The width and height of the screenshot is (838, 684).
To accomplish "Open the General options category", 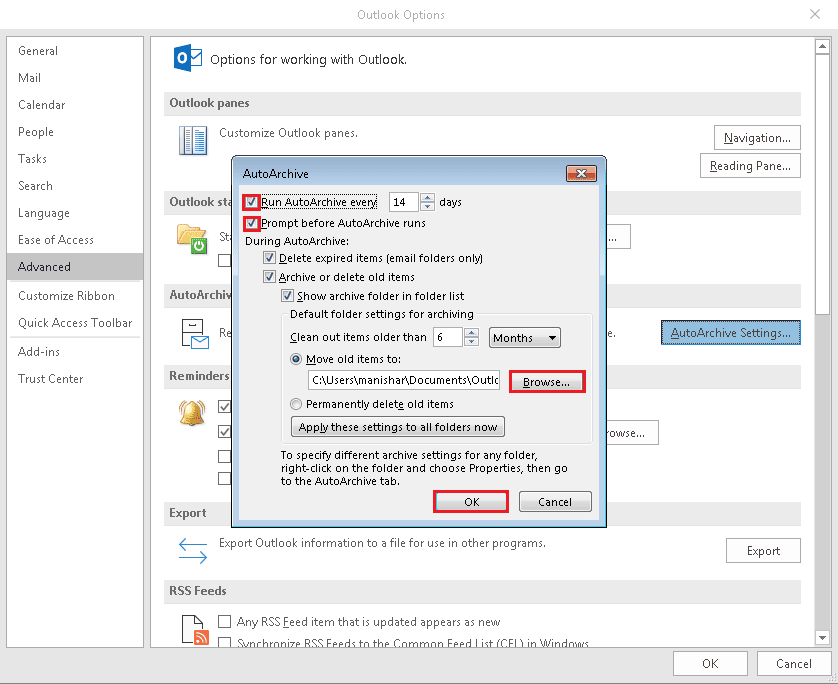I will [x=75, y=51].
